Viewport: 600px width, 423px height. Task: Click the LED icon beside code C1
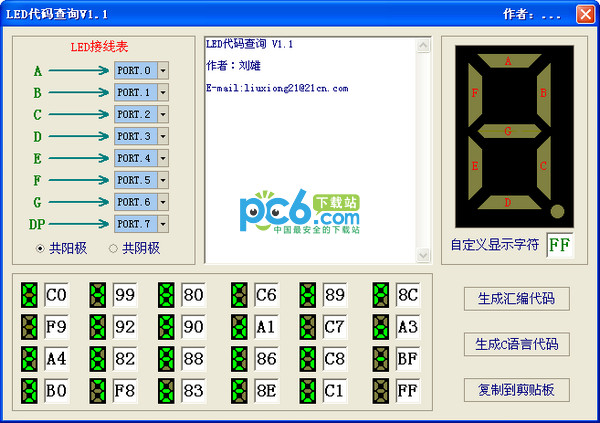pyautogui.click(x=308, y=391)
